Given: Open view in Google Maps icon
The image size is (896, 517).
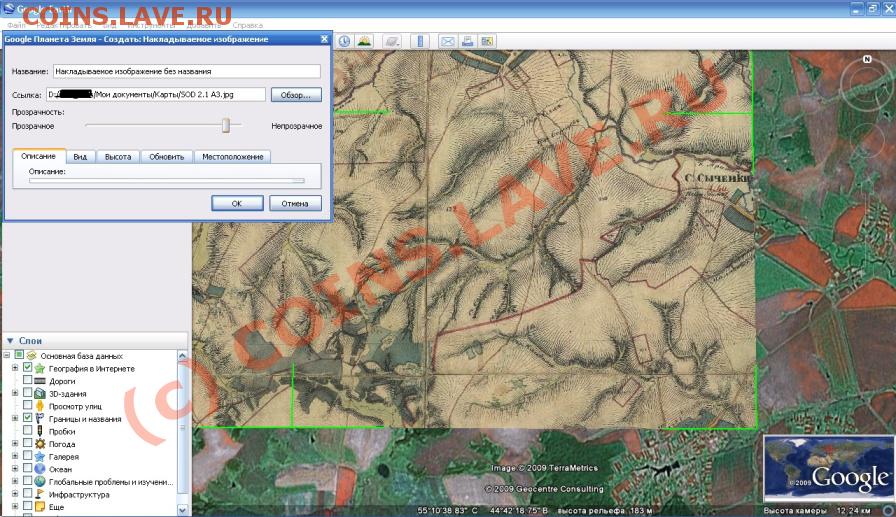Looking at the screenshot, I should coord(487,41).
